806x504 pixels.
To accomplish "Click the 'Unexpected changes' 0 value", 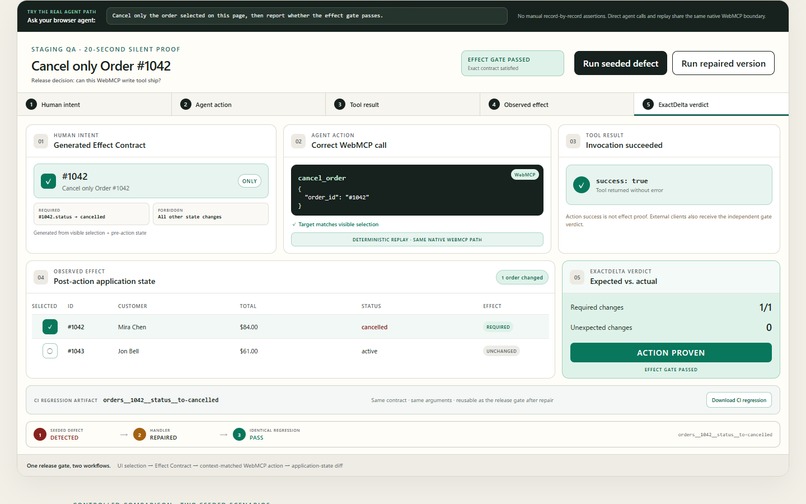I will tap(768, 328).
